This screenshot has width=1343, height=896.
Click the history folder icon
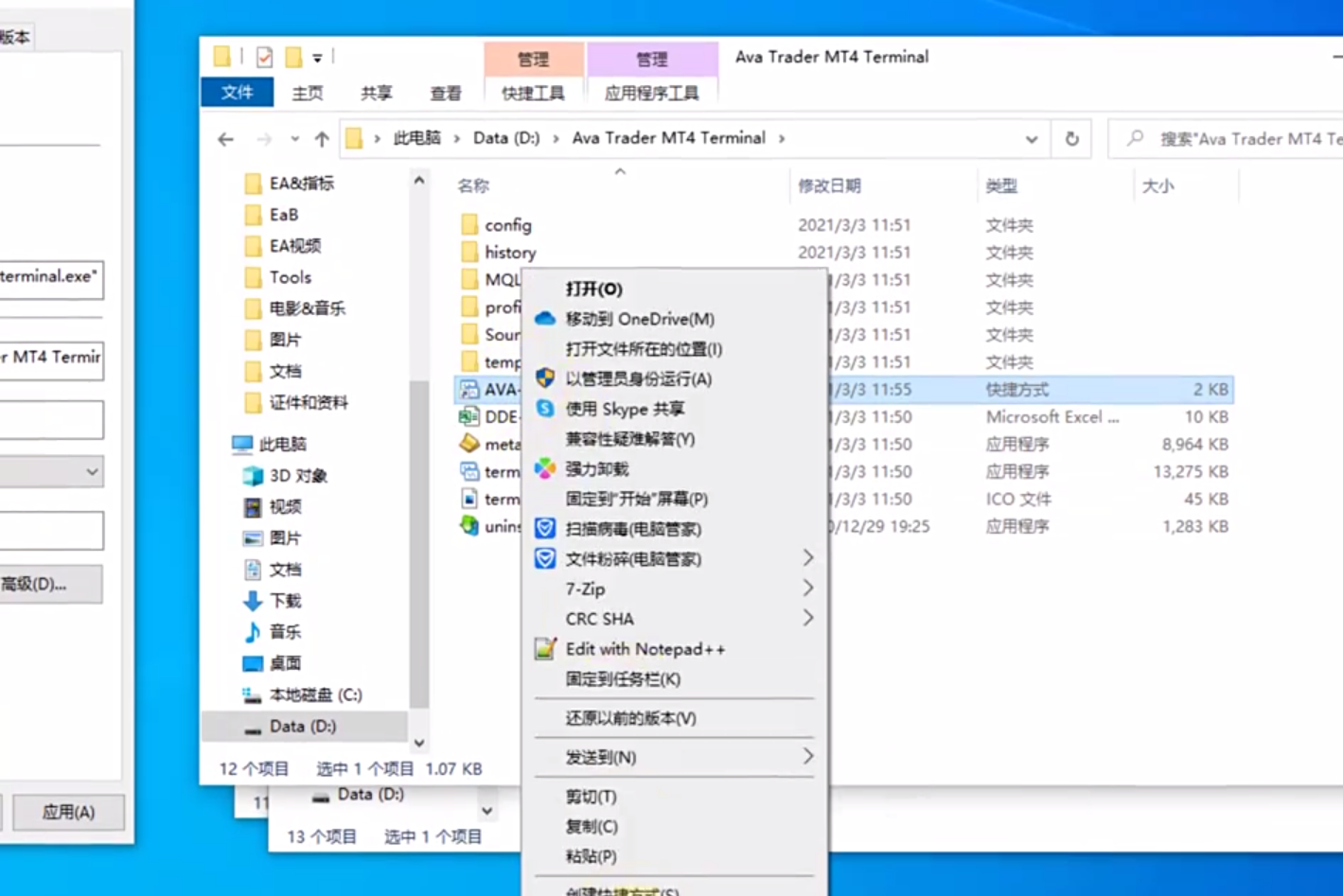click(469, 253)
